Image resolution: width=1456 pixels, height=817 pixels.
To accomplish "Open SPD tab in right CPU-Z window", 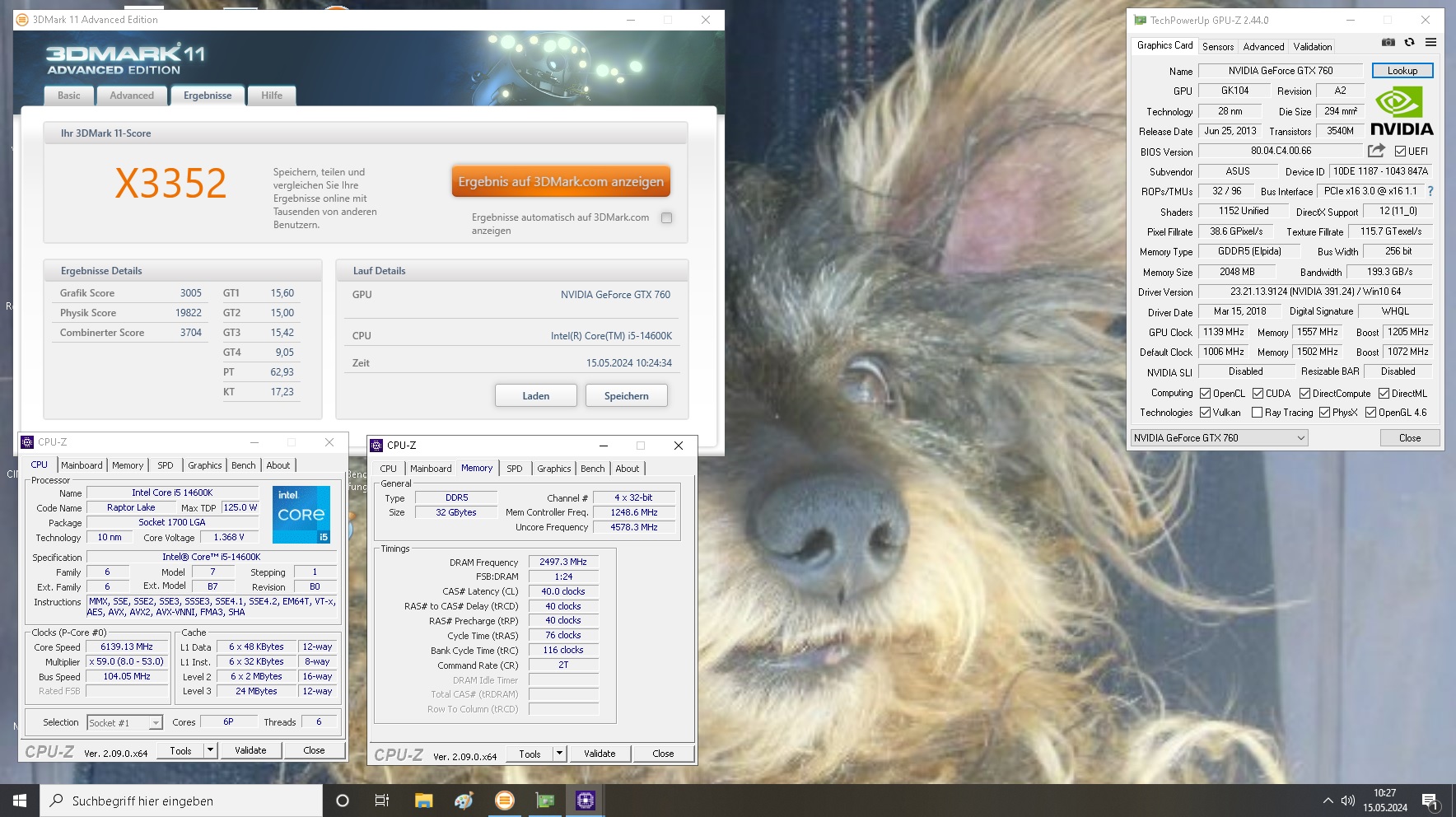I will pyautogui.click(x=515, y=469).
